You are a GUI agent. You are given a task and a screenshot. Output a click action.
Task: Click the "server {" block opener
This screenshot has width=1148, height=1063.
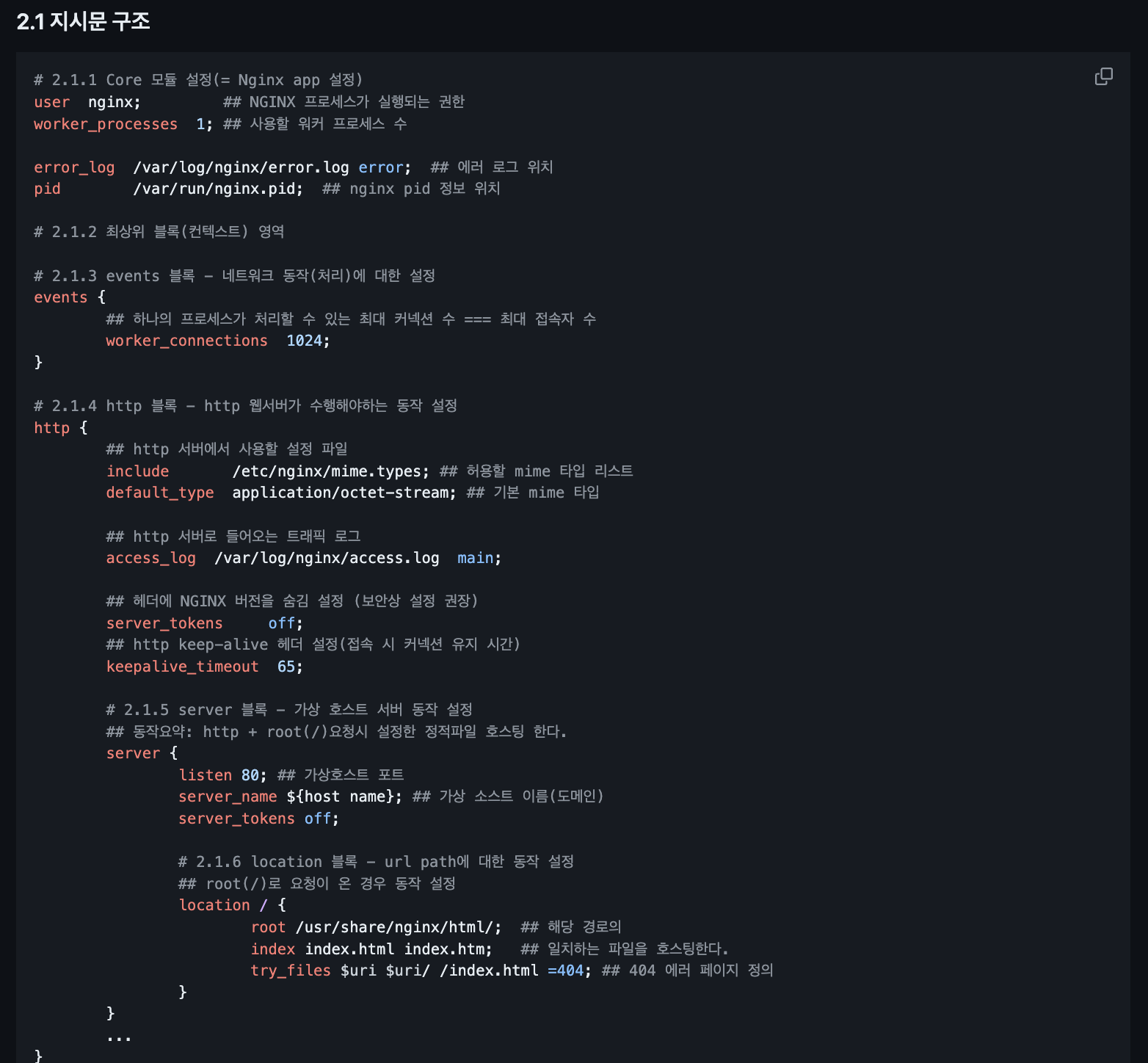142,753
